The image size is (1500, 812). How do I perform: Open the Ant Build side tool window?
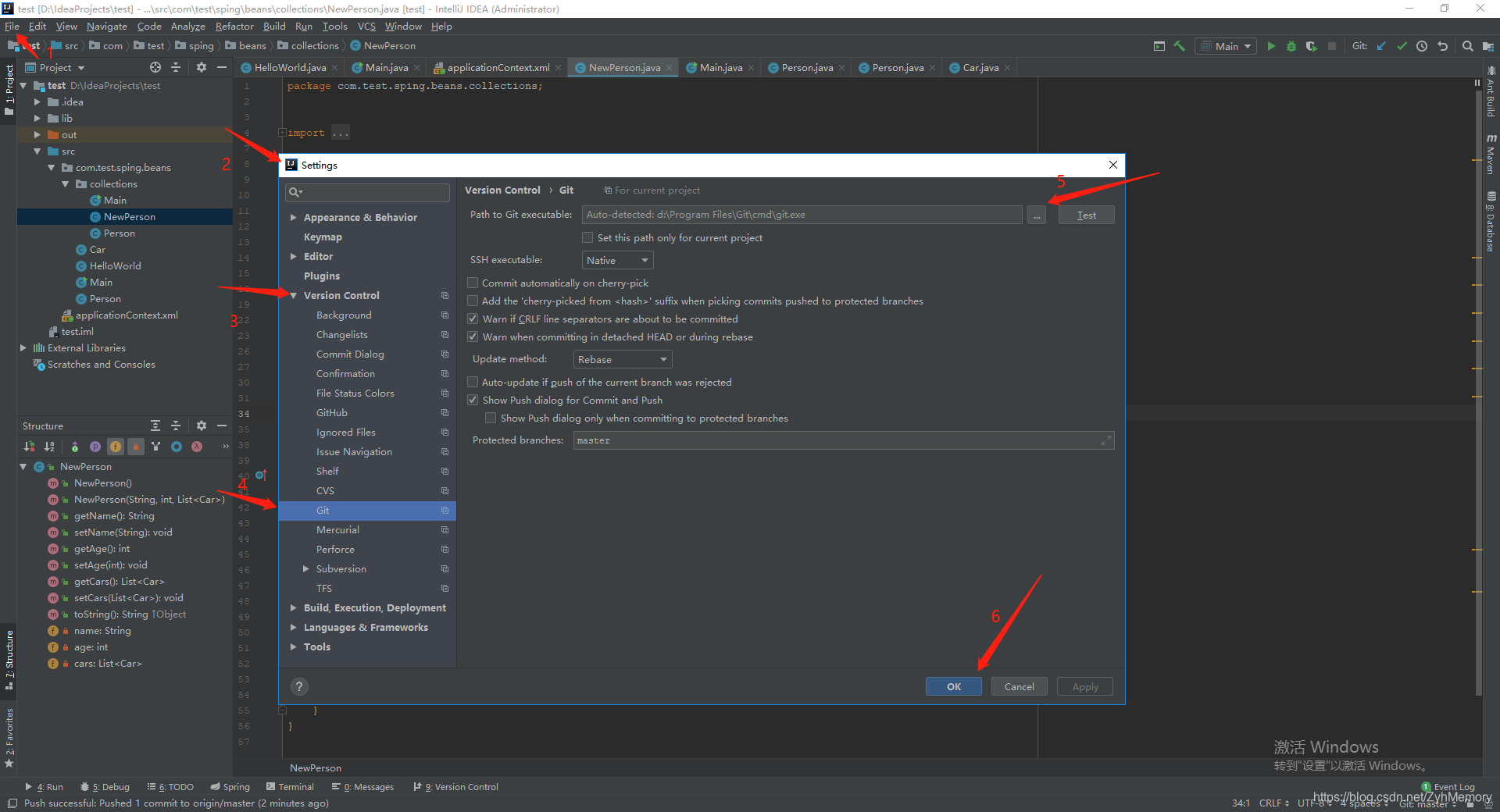pyautogui.click(x=1491, y=94)
